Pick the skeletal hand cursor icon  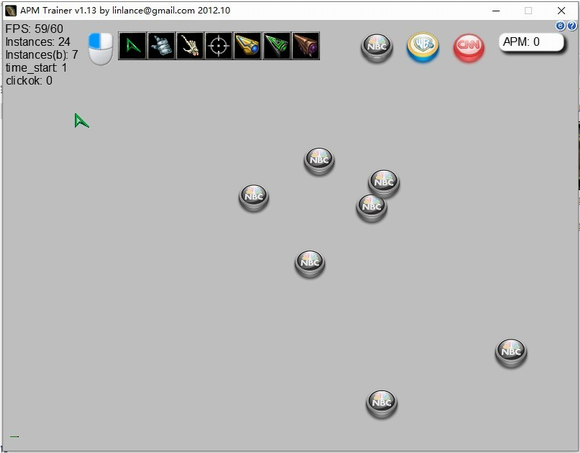coord(190,46)
